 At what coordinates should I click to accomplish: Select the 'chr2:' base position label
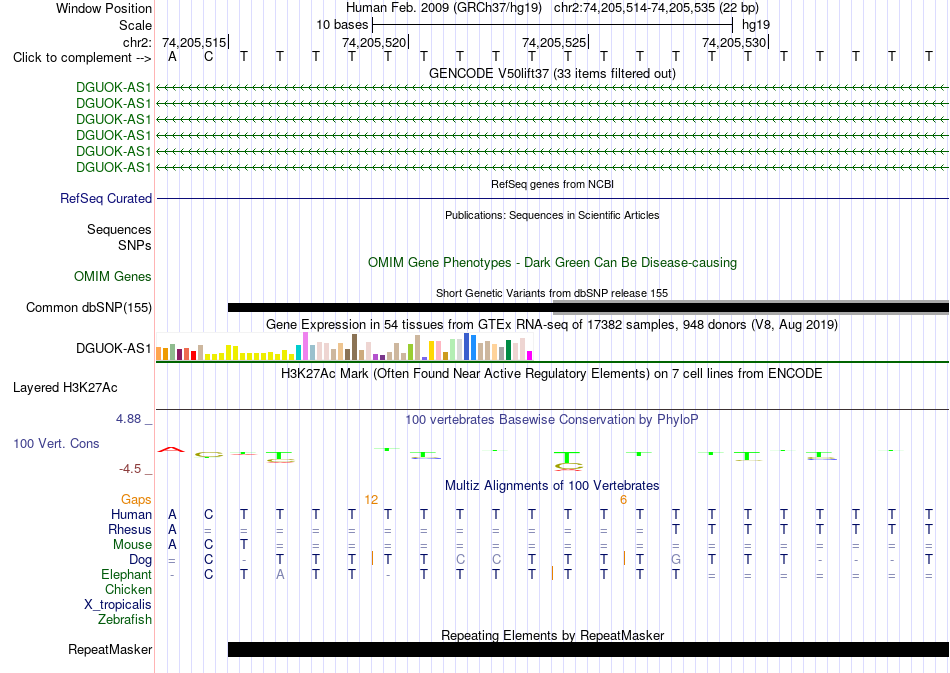[137, 42]
